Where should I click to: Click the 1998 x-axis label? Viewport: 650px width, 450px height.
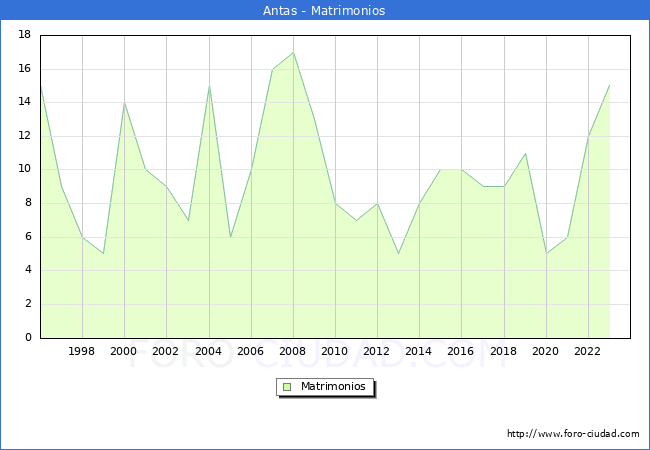tap(82, 351)
